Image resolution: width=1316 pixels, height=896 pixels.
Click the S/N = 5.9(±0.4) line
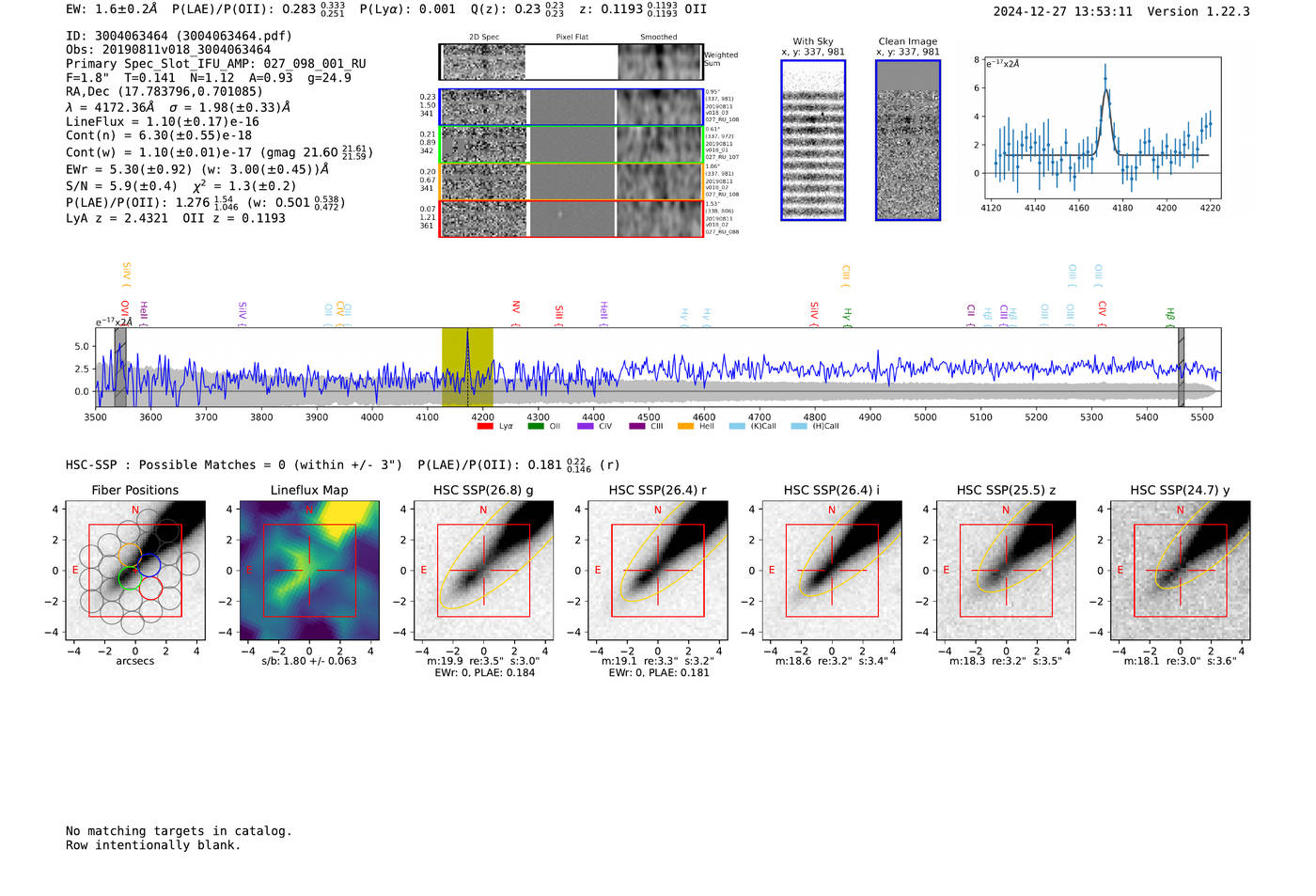pos(181,186)
